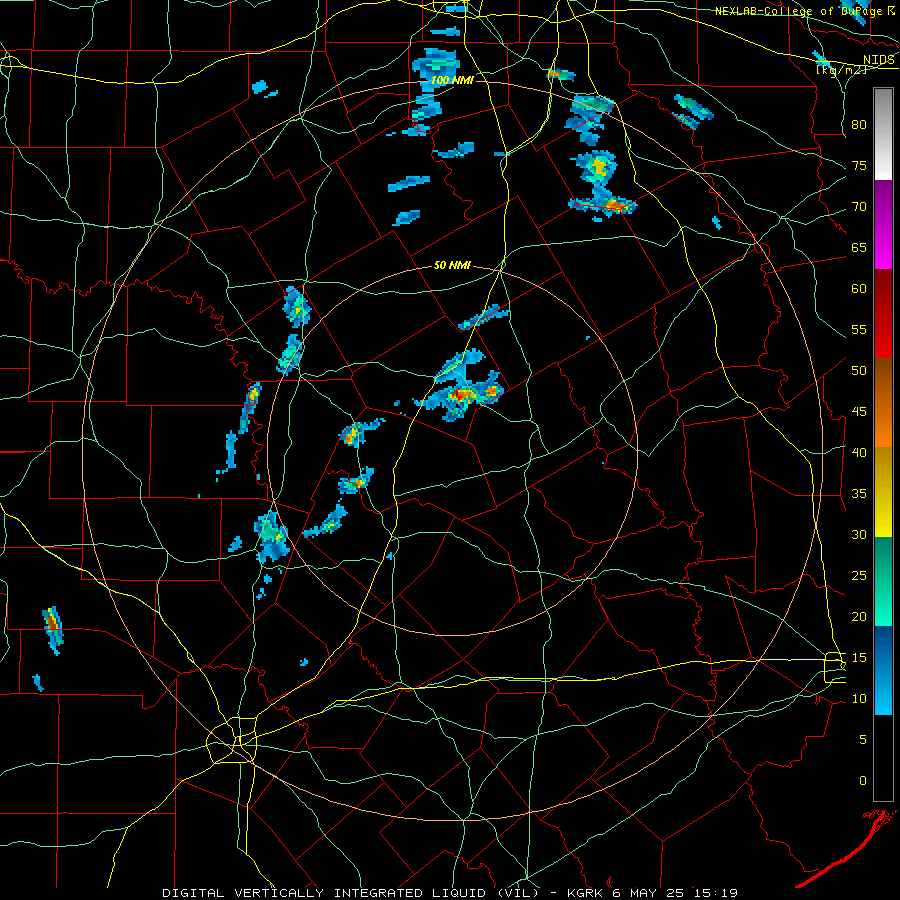
Task: Click the 55 value on color scale
Action: pos(859,329)
